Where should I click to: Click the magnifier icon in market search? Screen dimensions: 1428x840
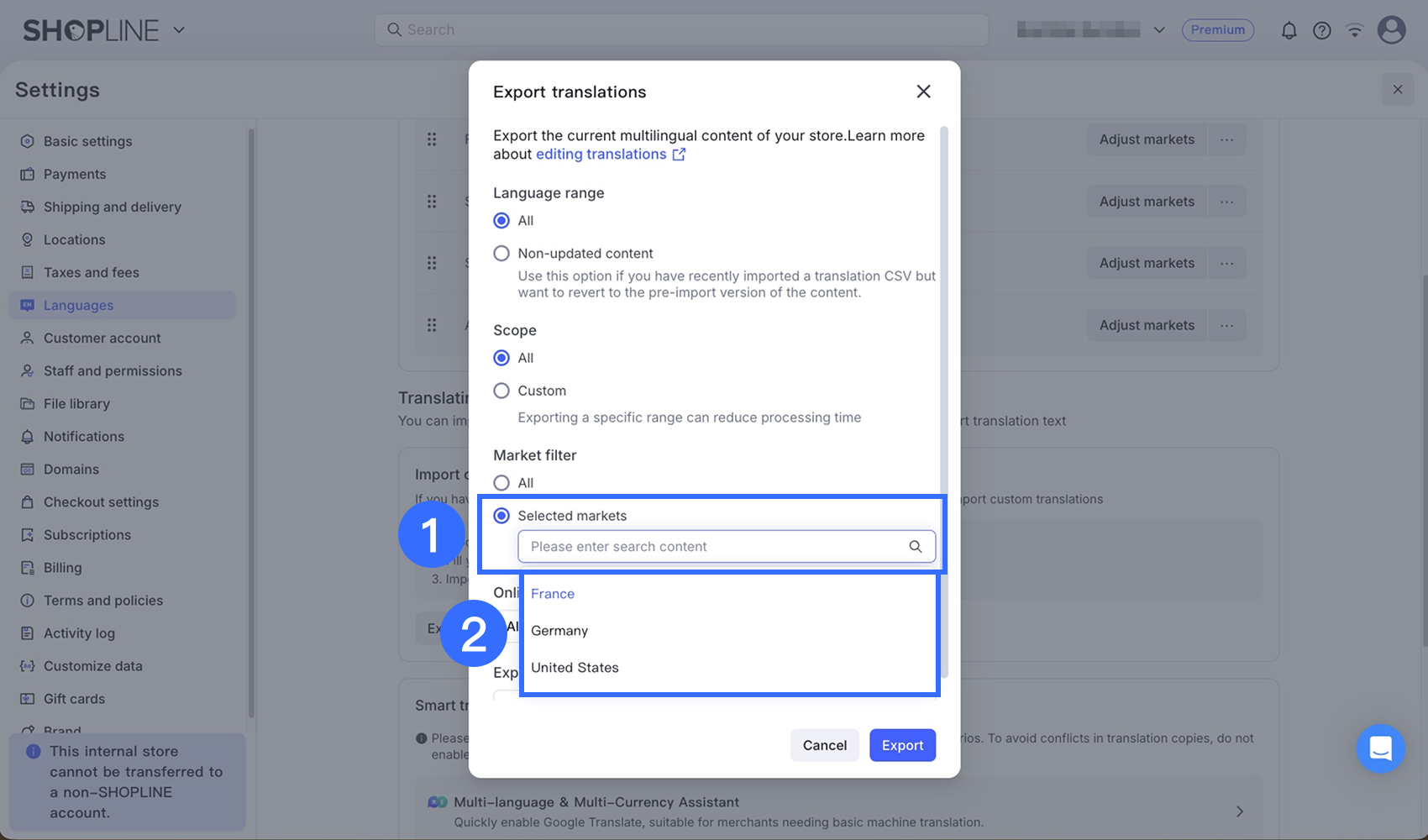[916, 547]
